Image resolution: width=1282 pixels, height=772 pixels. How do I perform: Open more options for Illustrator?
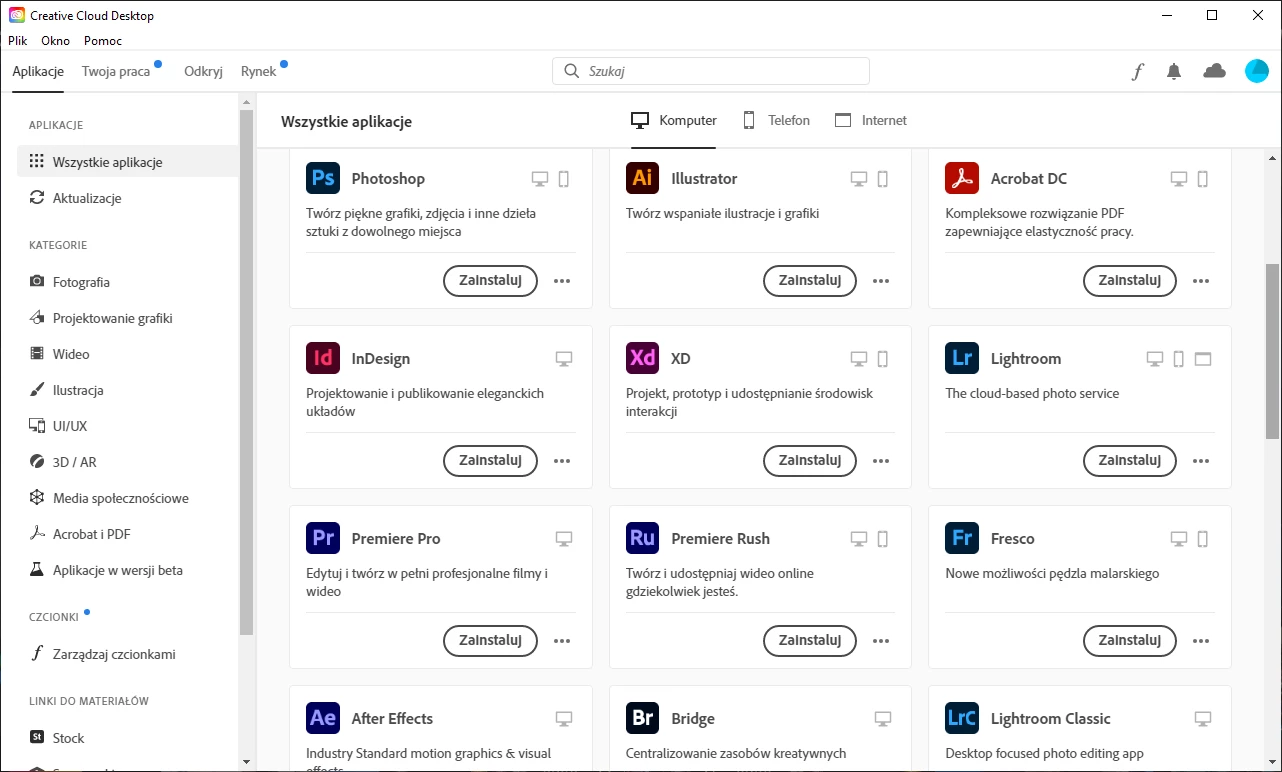(x=881, y=281)
